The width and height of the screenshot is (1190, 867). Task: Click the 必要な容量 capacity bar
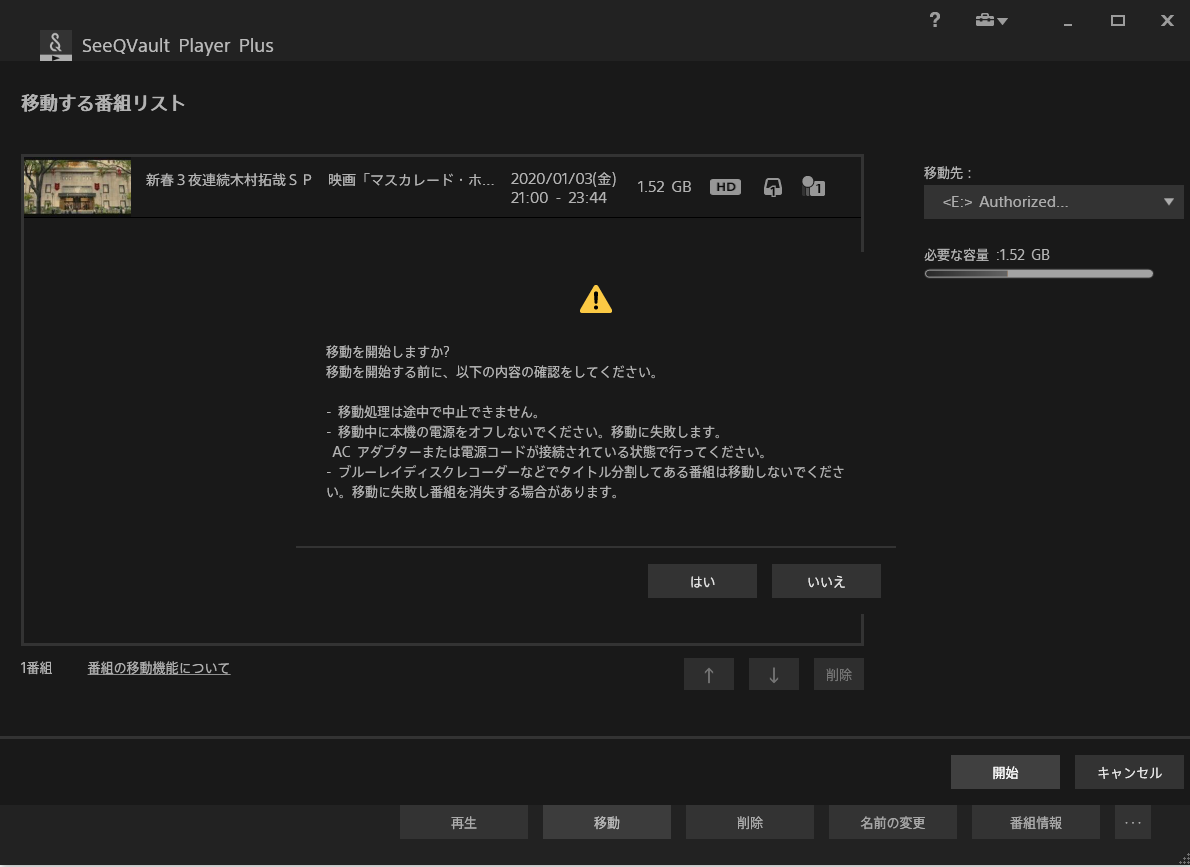(x=1038, y=273)
